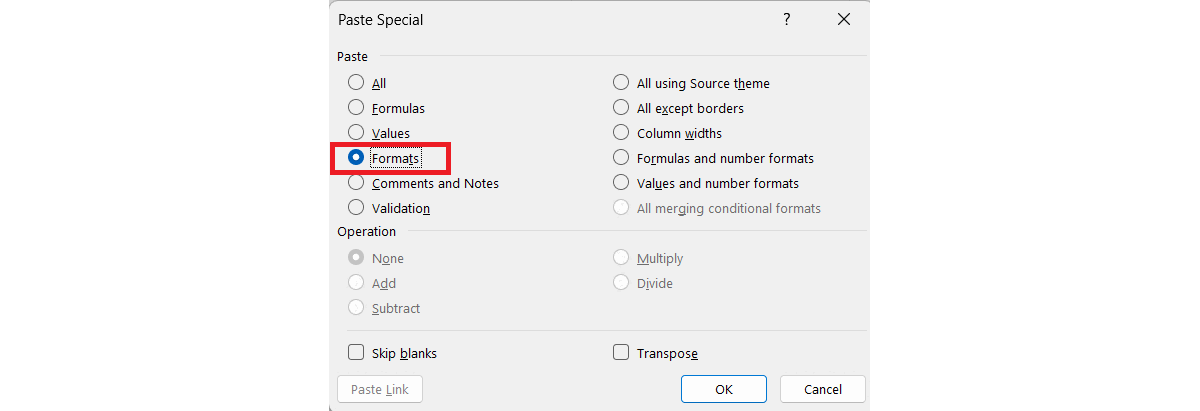Select the All paste option
Image resolution: width=1200 pixels, height=411 pixels.
(356, 83)
